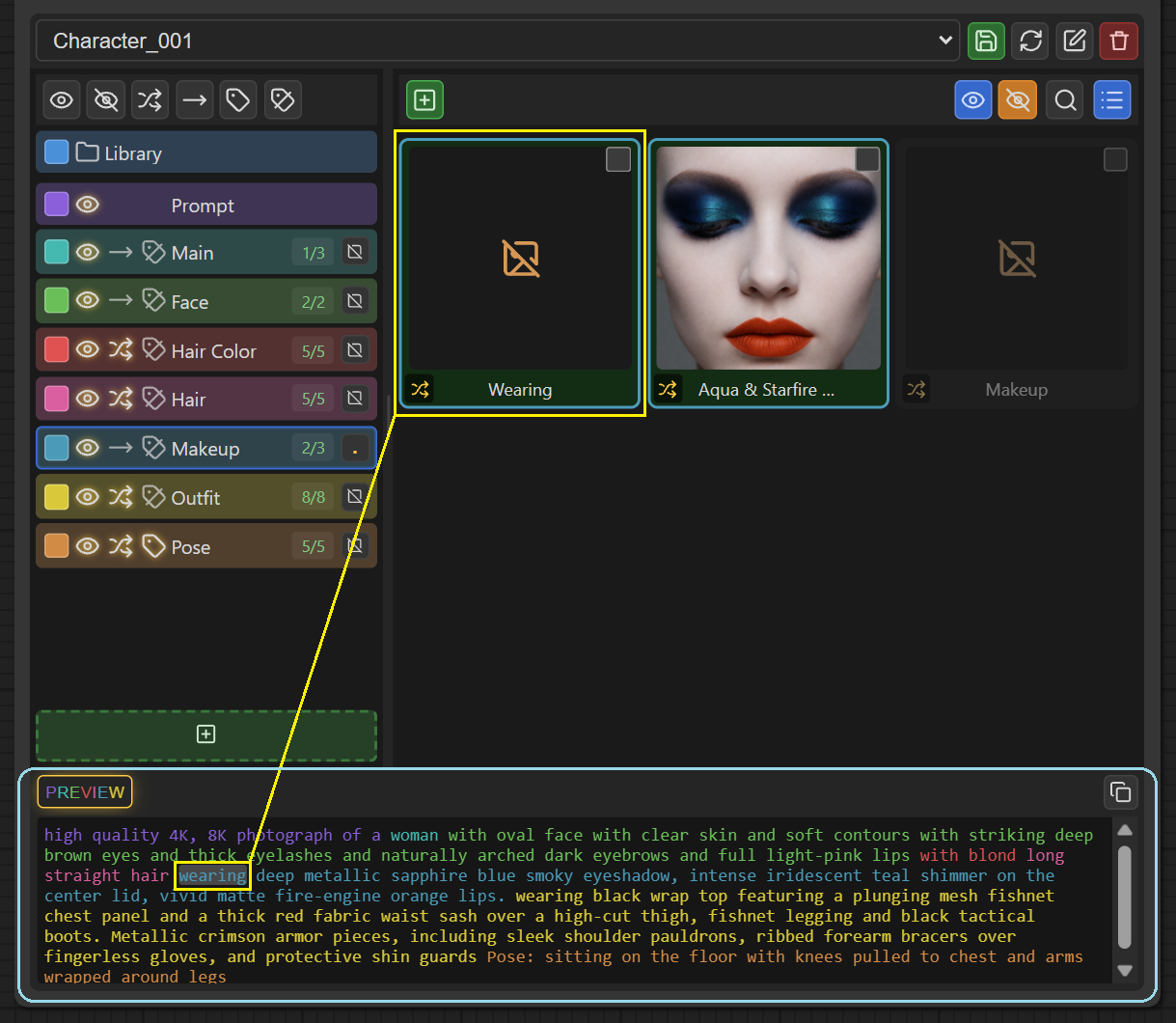Click the shuffle icon on Hair Color row
The image size is (1176, 1023).
121,350
